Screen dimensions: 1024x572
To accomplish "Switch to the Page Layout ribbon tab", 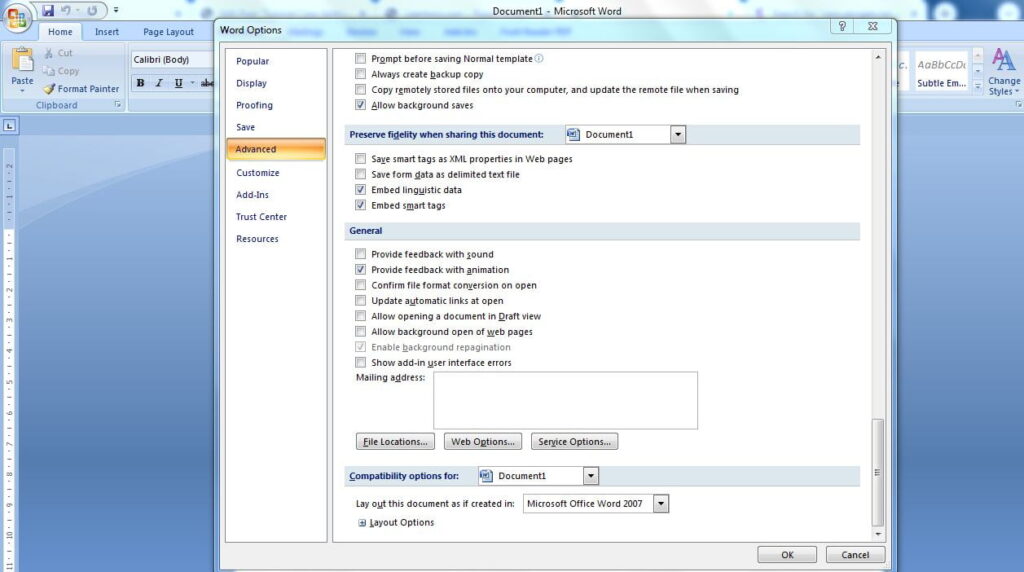I will tap(168, 31).
